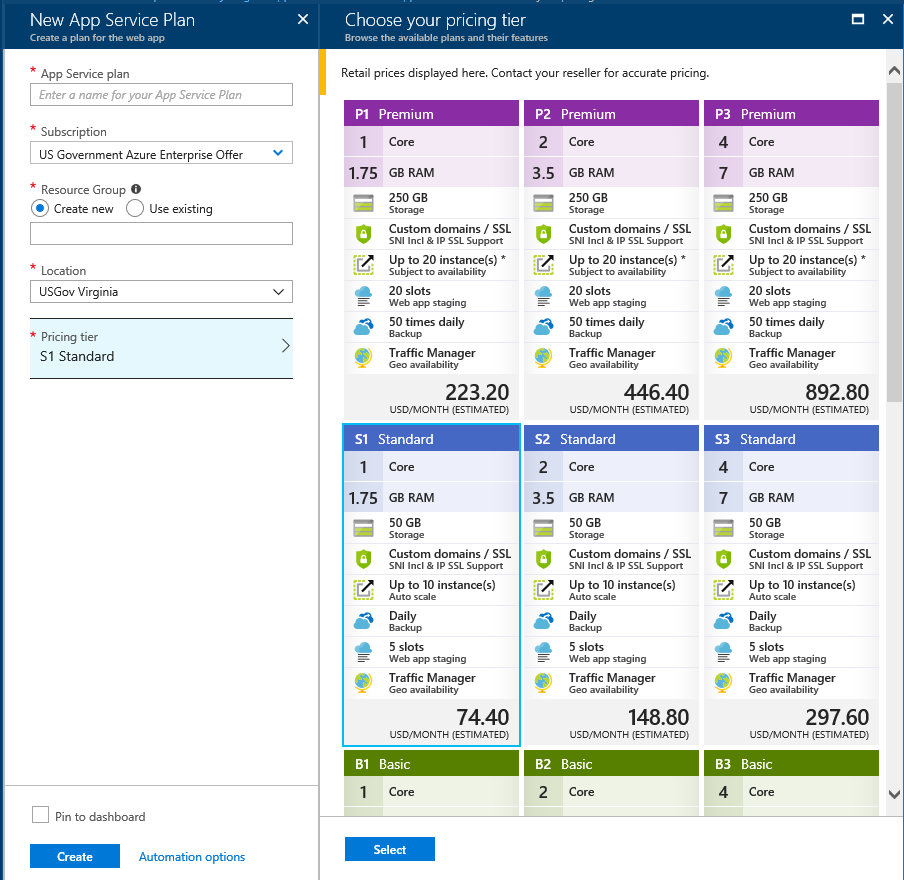Select the Use existing resource group option

pyautogui.click(x=135, y=209)
